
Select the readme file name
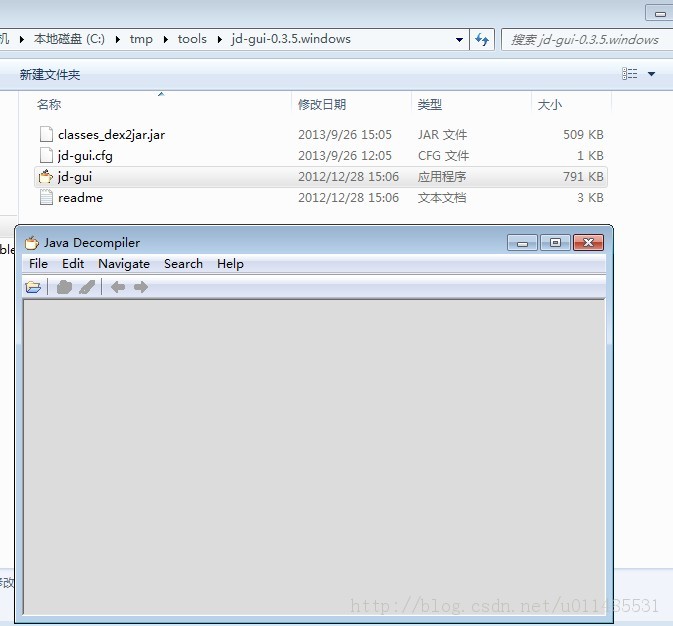pos(80,198)
